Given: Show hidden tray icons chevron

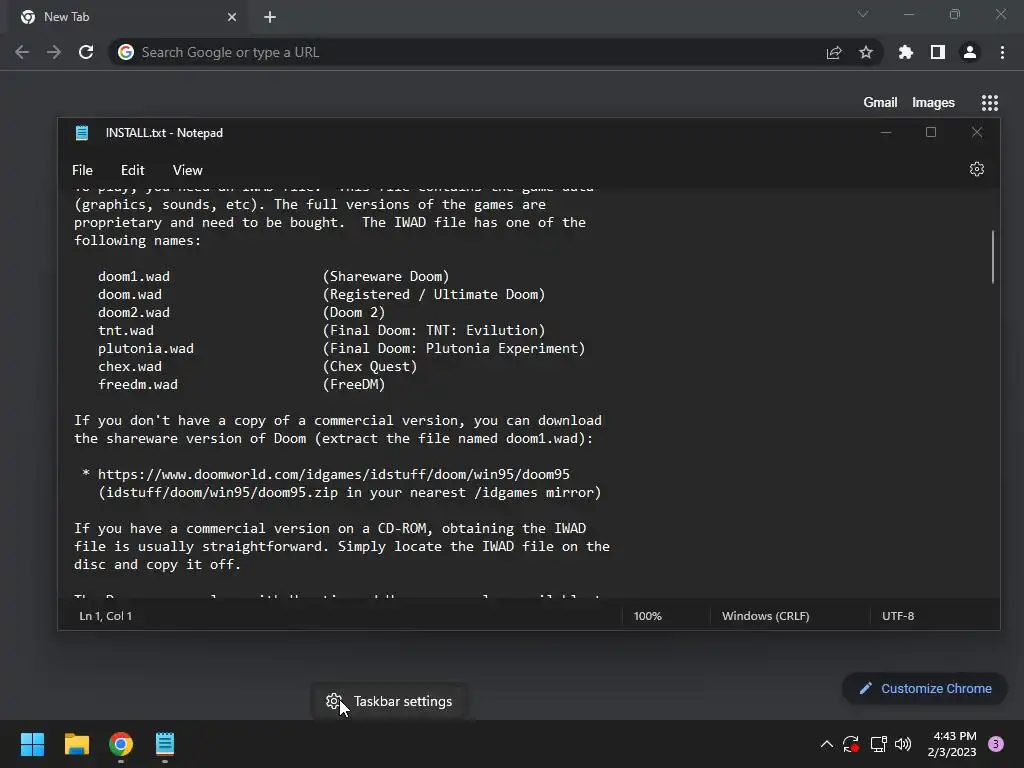Looking at the screenshot, I should tap(826, 744).
